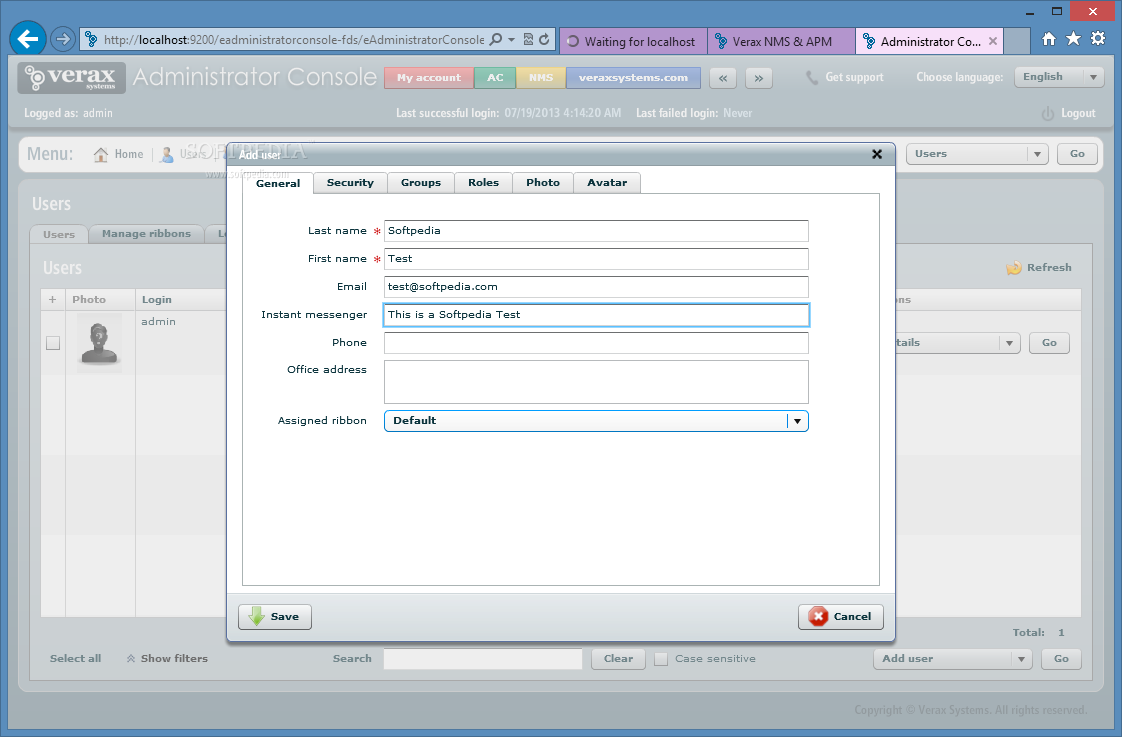Switch to the Groups tab
Screen dimensions: 1122x737
[x=421, y=183]
